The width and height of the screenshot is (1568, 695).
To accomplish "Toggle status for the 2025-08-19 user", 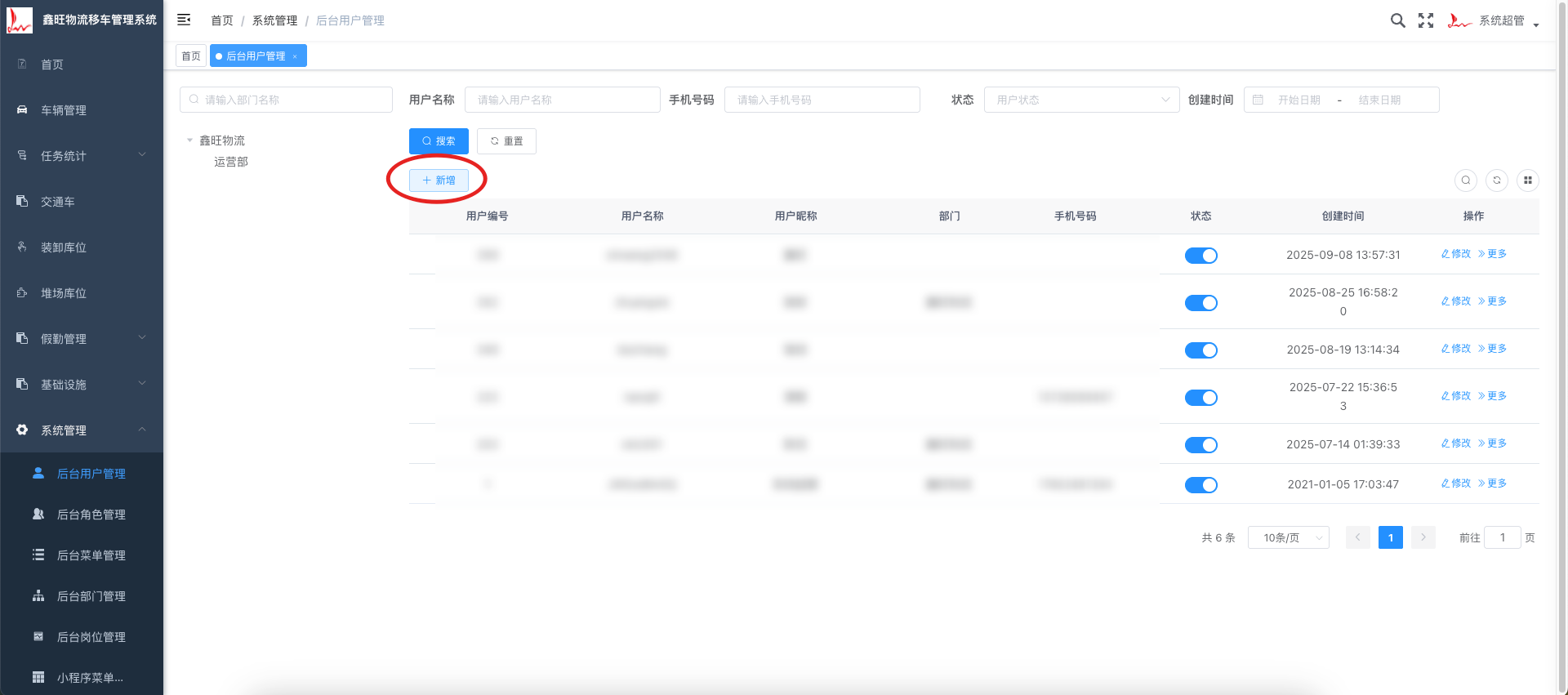I will coord(1201,350).
